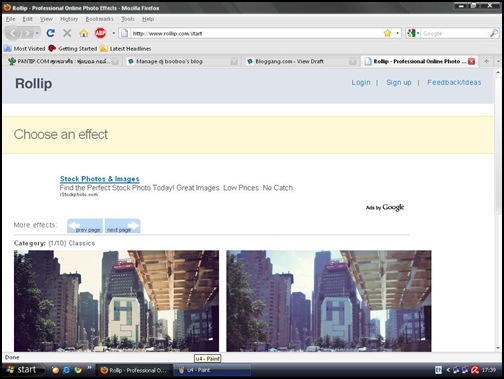Viewport: 504px width, 379px height.
Task: Open a new tab with plus button
Action: coord(486,61)
